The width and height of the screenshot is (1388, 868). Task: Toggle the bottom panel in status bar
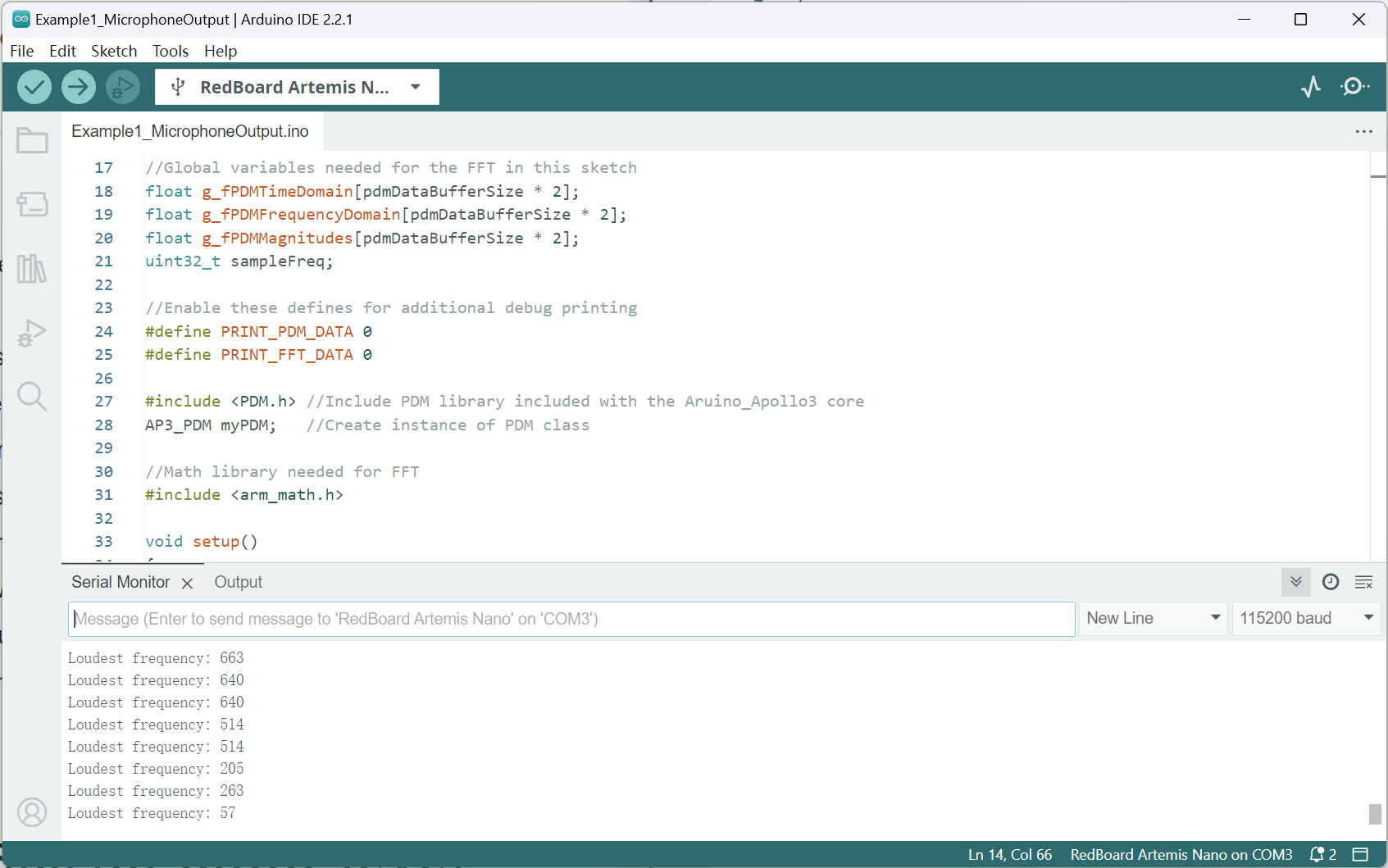tap(1361, 854)
